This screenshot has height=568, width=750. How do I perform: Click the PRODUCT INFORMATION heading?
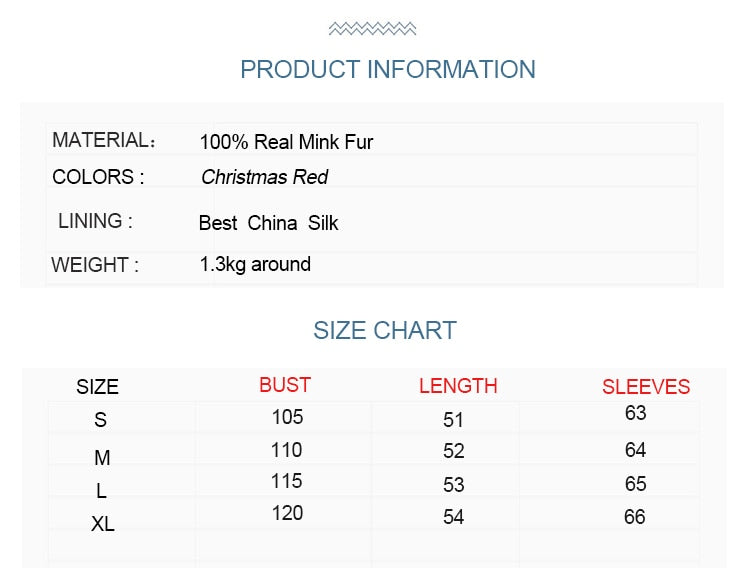point(388,69)
